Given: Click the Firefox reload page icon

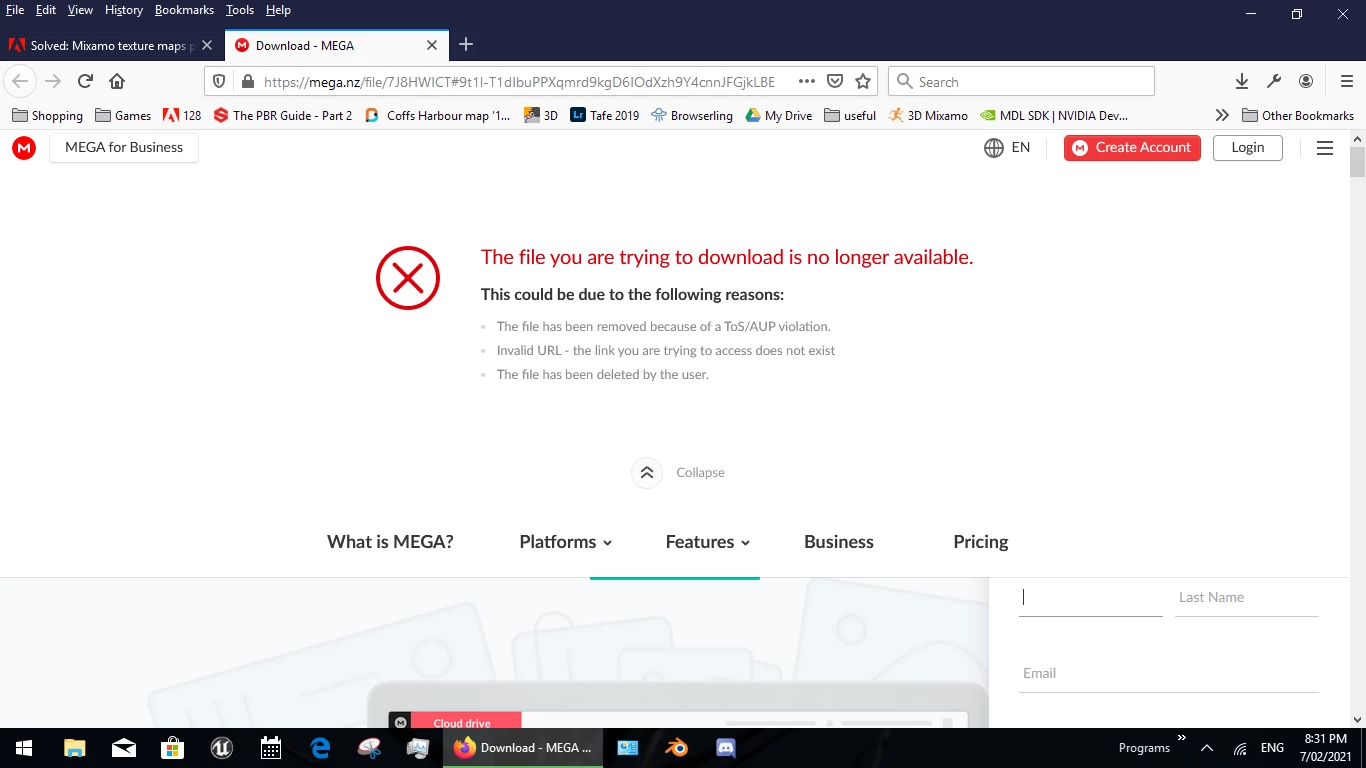Looking at the screenshot, I should pyautogui.click(x=85, y=81).
